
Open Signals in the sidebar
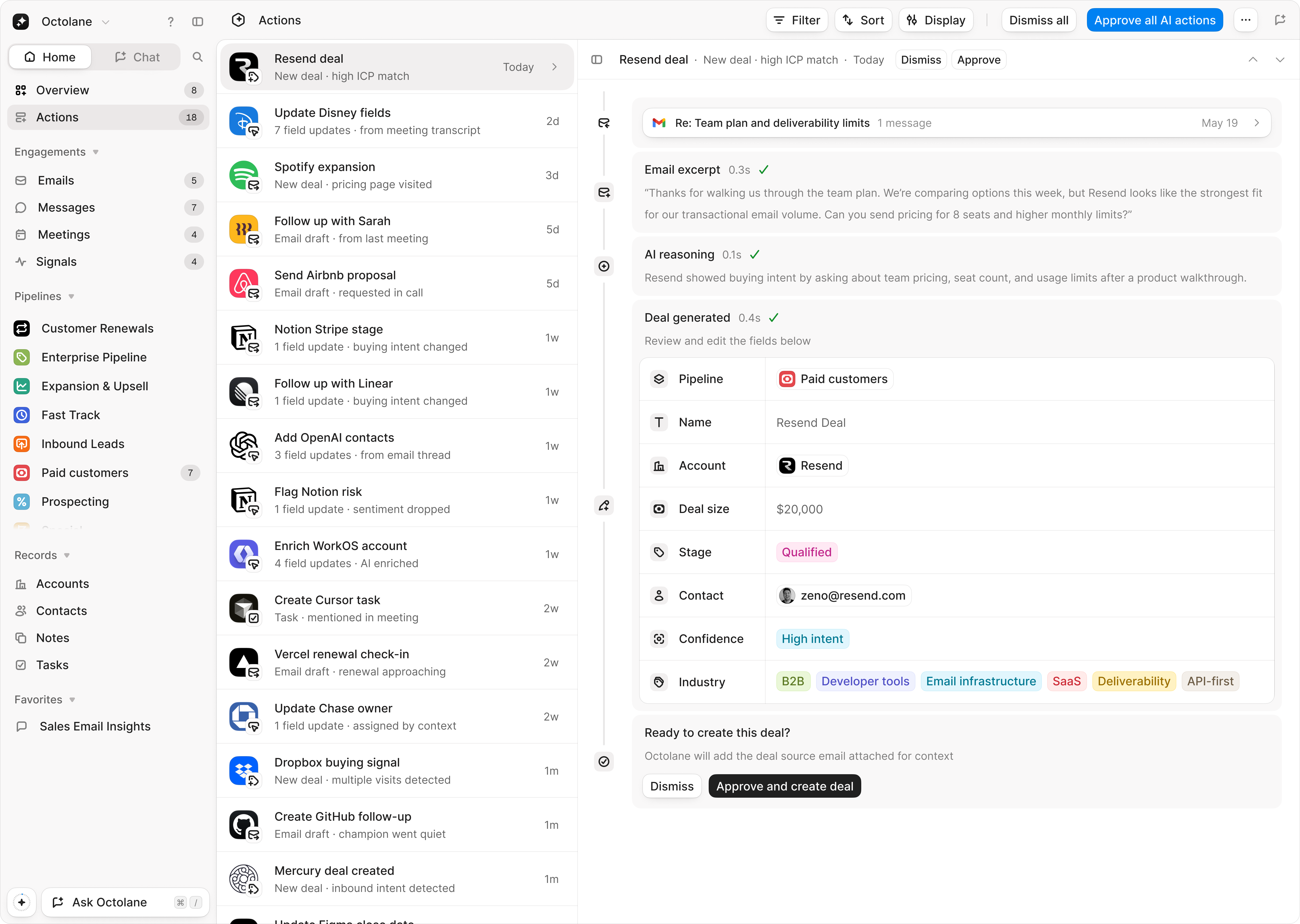108,262
